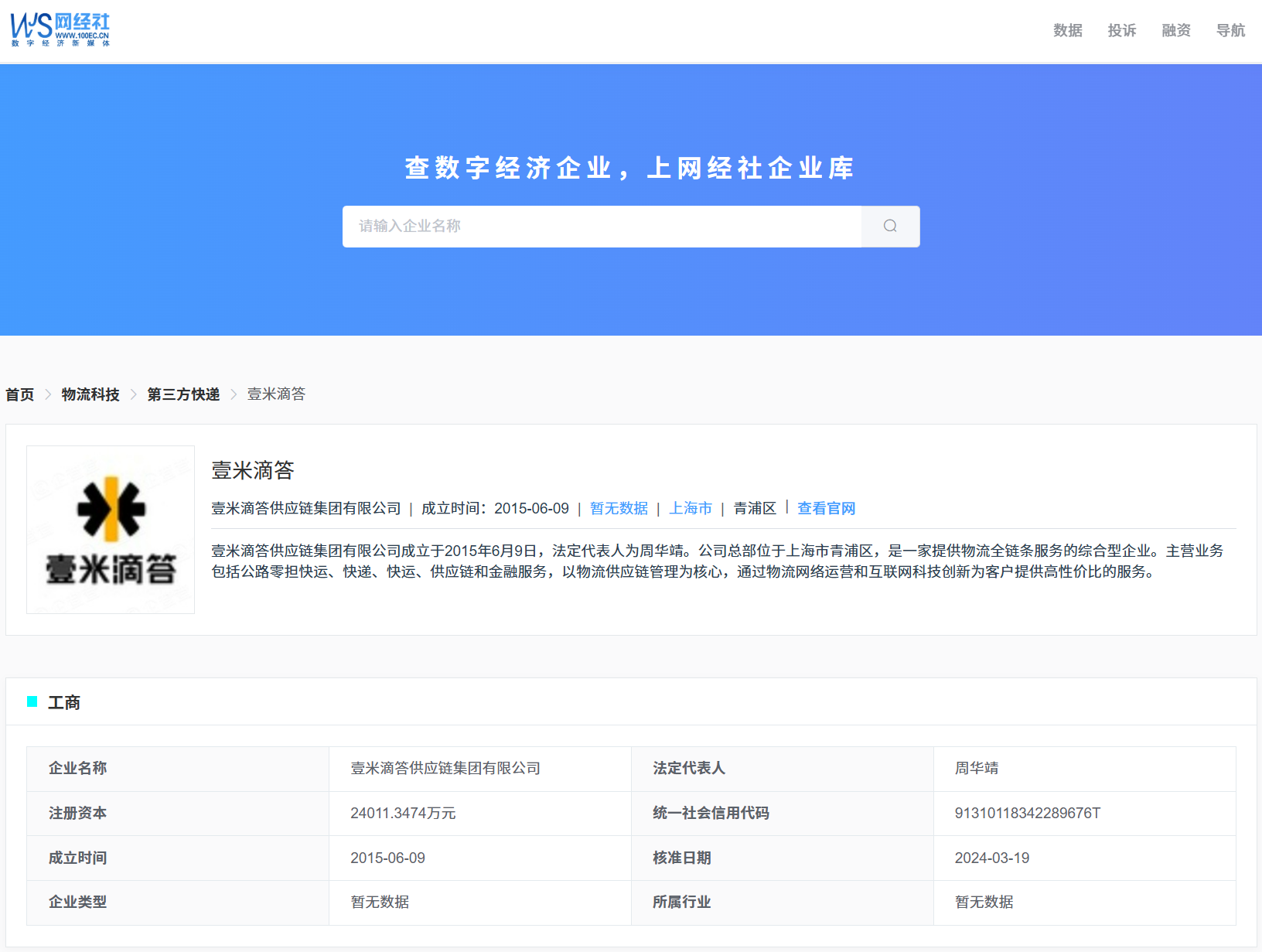Click the 核准日期 label cell

click(783, 858)
